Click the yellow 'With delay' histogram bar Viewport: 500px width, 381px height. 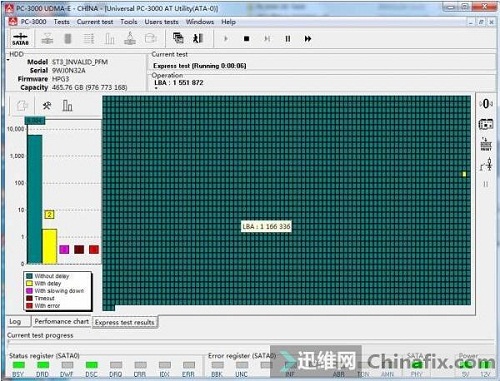(50, 246)
